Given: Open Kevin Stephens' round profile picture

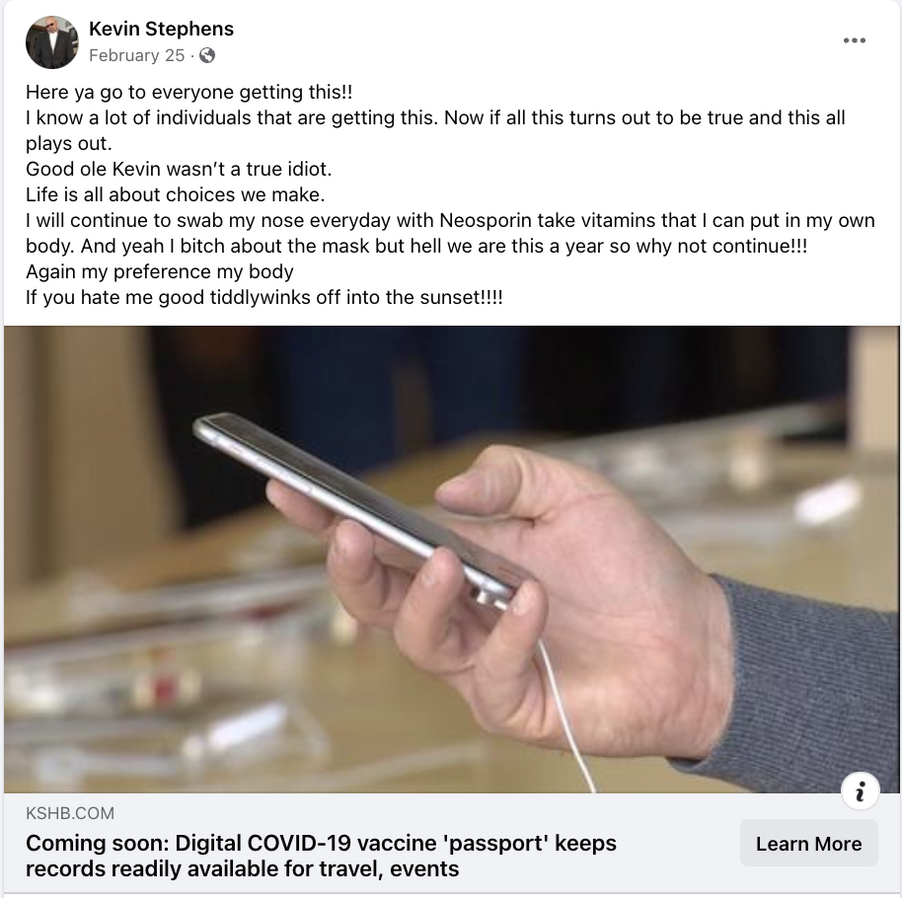Looking at the screenshot, I should click(52, 42).
